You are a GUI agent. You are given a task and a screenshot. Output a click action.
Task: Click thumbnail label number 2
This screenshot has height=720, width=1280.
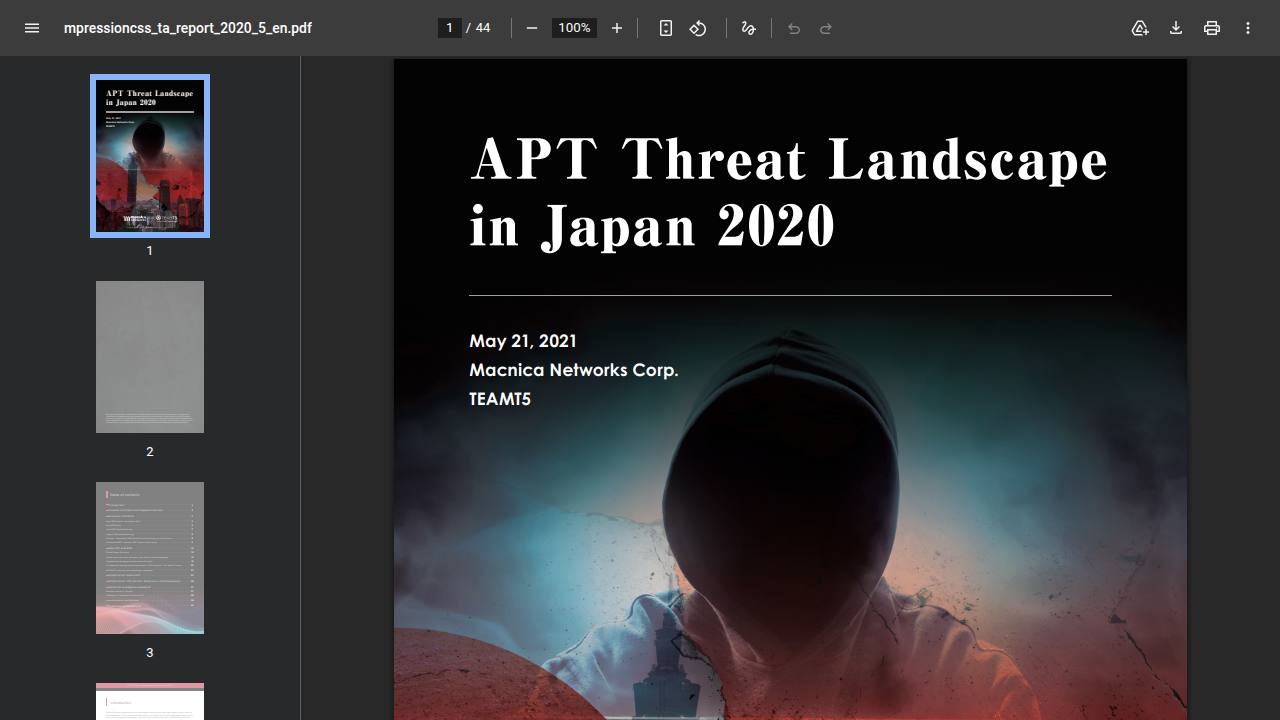point(150,452)
